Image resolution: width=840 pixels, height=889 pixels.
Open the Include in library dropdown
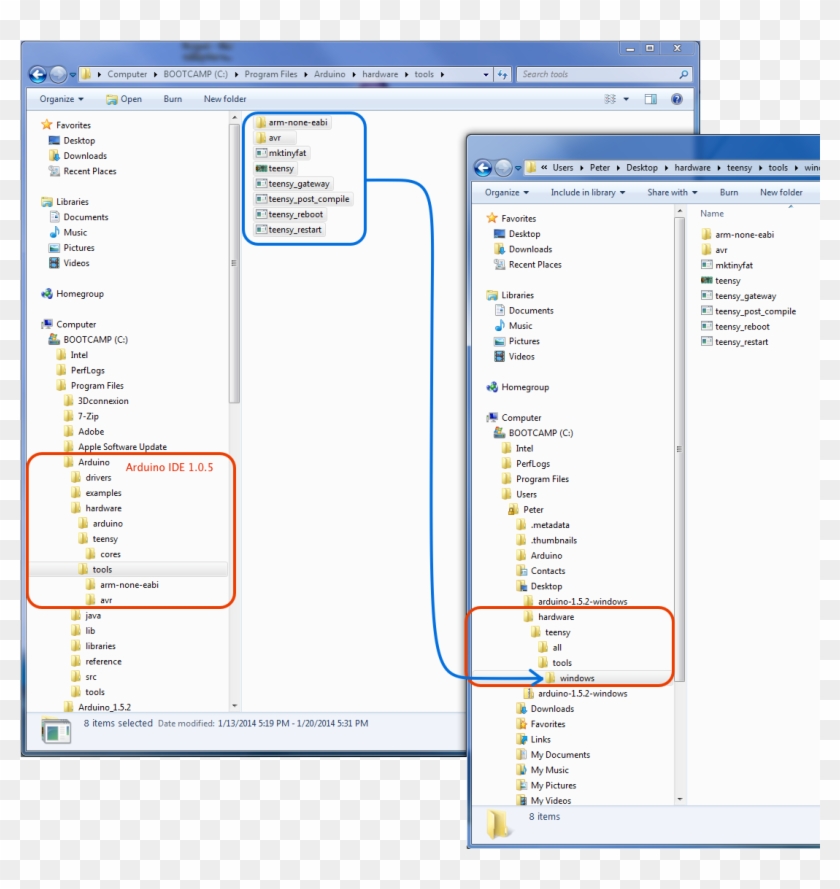[x=587, y=192]
